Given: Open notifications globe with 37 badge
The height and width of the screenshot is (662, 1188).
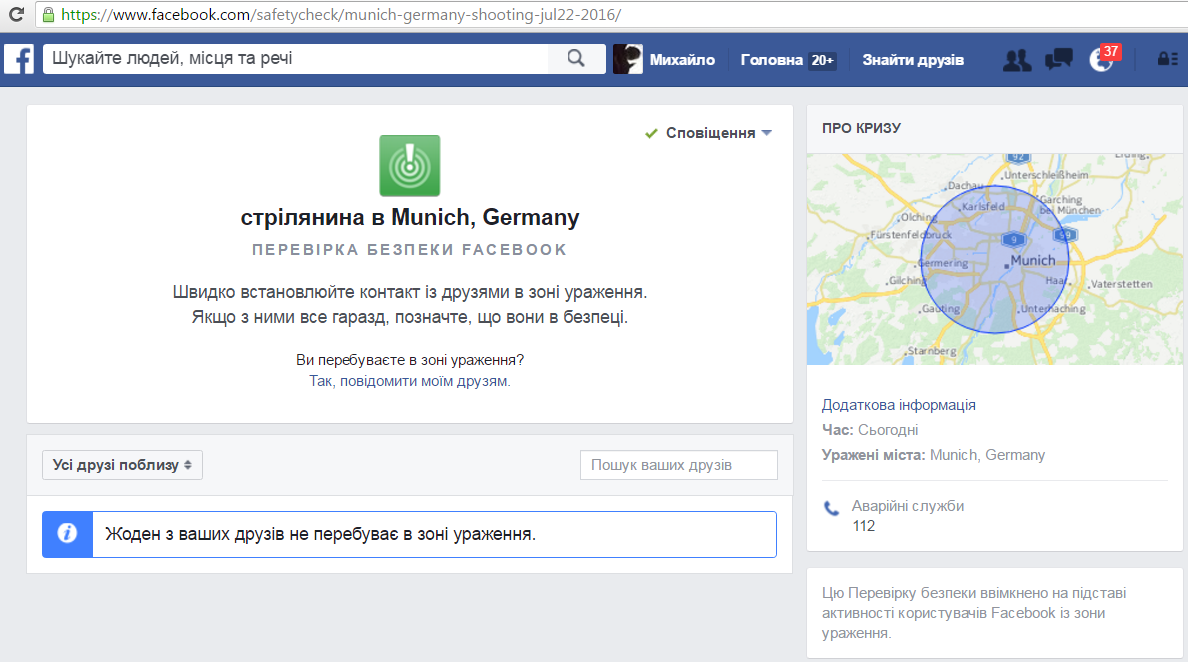Looking at the screenshot, I should tap(1101, 60).
